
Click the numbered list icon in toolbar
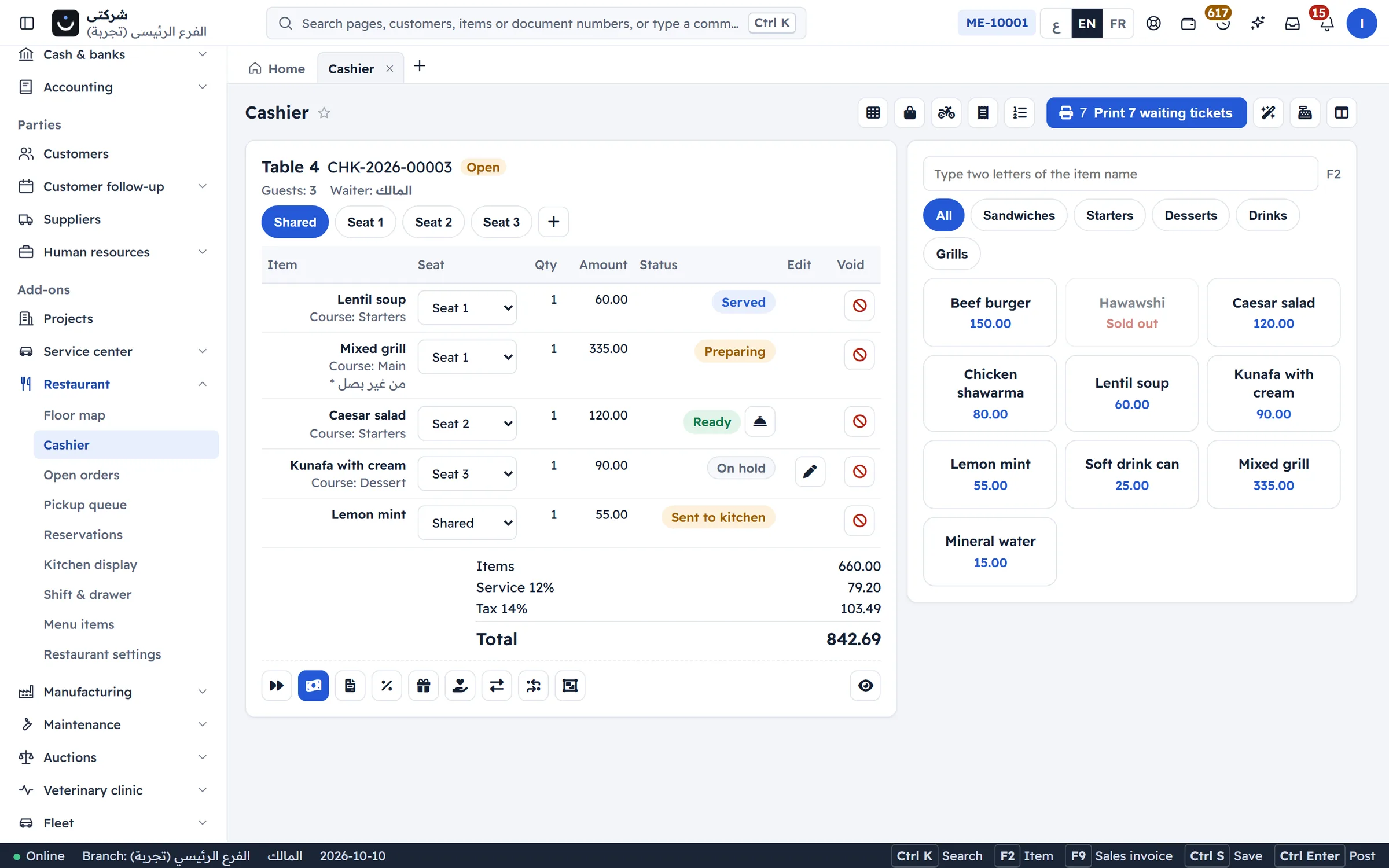click(x=1020, y=113)
